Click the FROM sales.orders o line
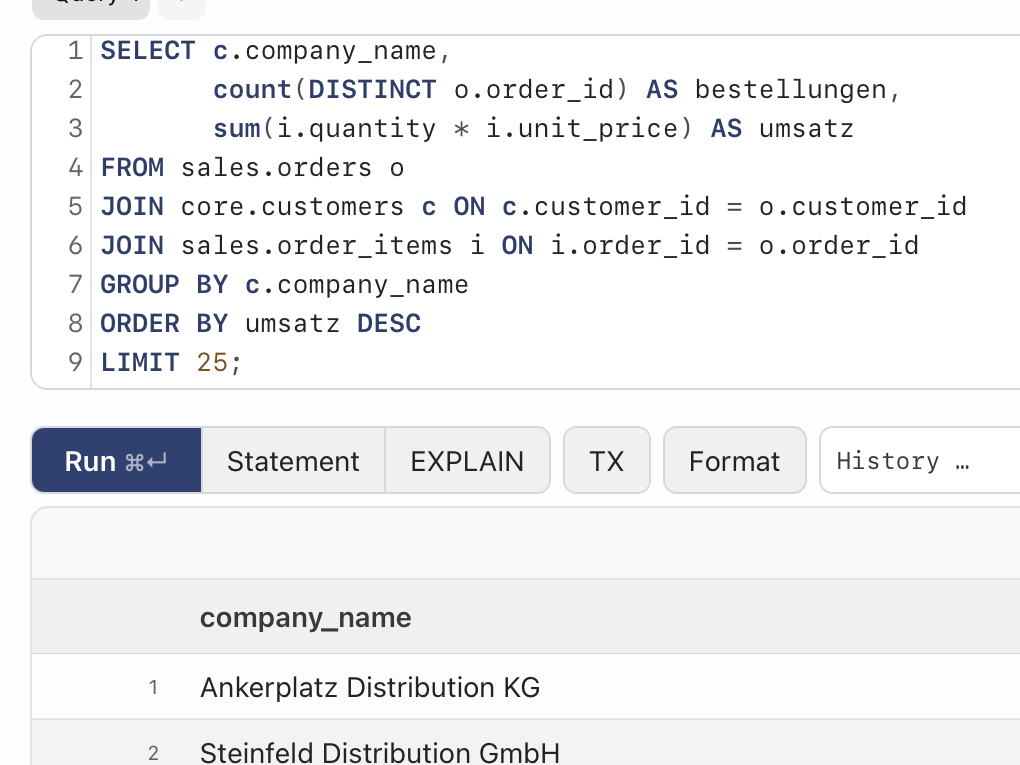Image resolution: width=1020 pixels, height=765 pixels. coord(252,167)
